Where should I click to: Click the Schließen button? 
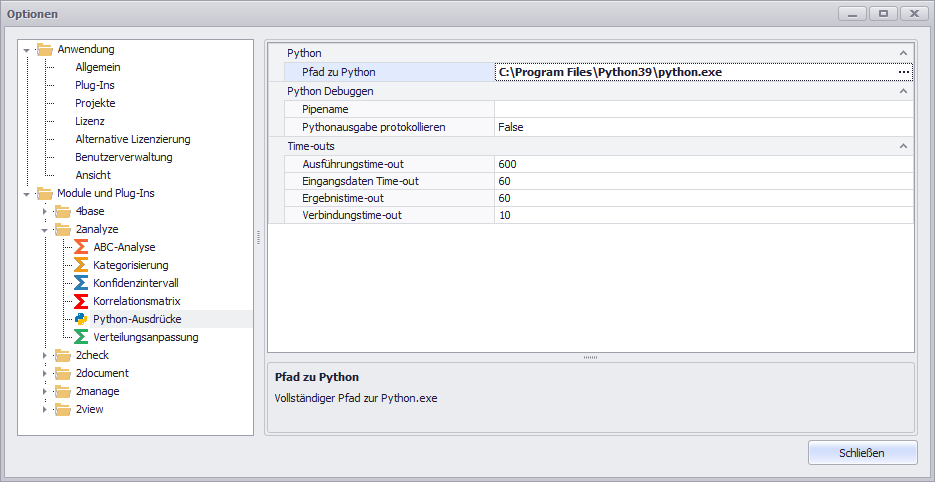(862, 453)
